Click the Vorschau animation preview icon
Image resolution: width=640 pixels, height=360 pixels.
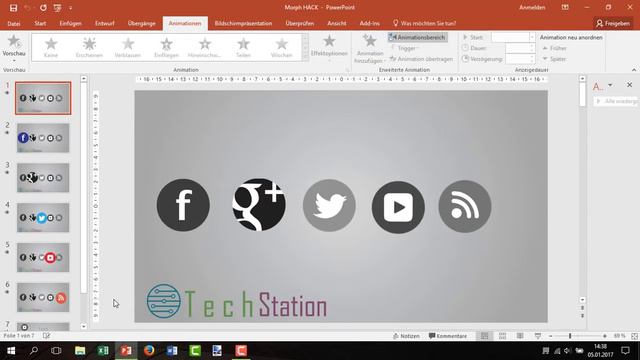pos(14,46)
